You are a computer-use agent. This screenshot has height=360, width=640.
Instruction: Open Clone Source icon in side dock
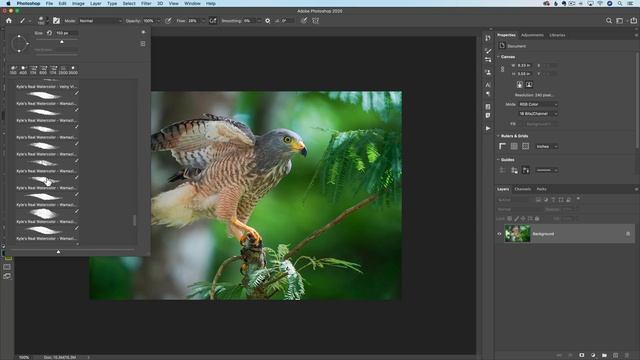pos(488,72)
